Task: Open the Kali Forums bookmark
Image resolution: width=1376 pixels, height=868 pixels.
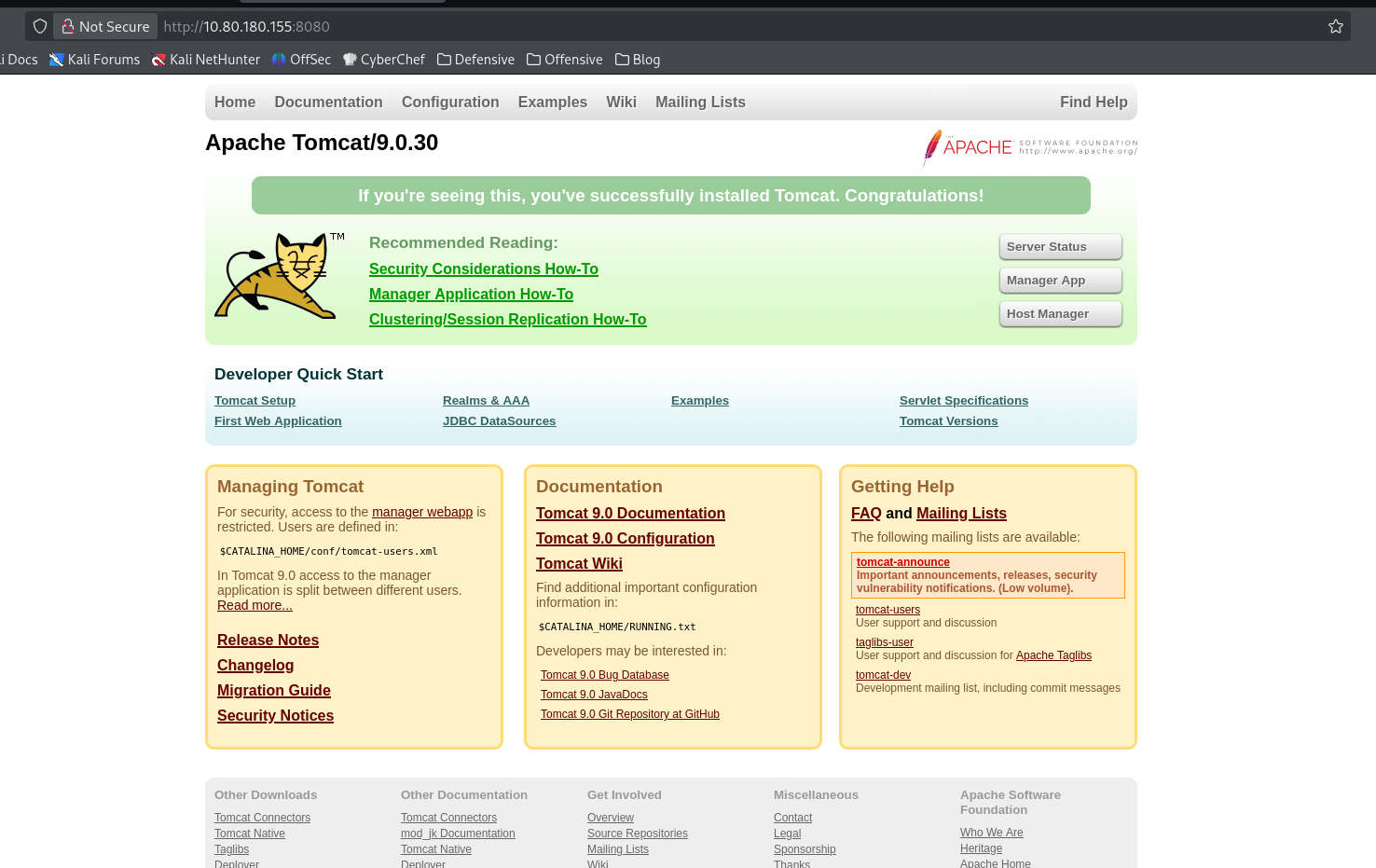Action: tap(94, 60)
